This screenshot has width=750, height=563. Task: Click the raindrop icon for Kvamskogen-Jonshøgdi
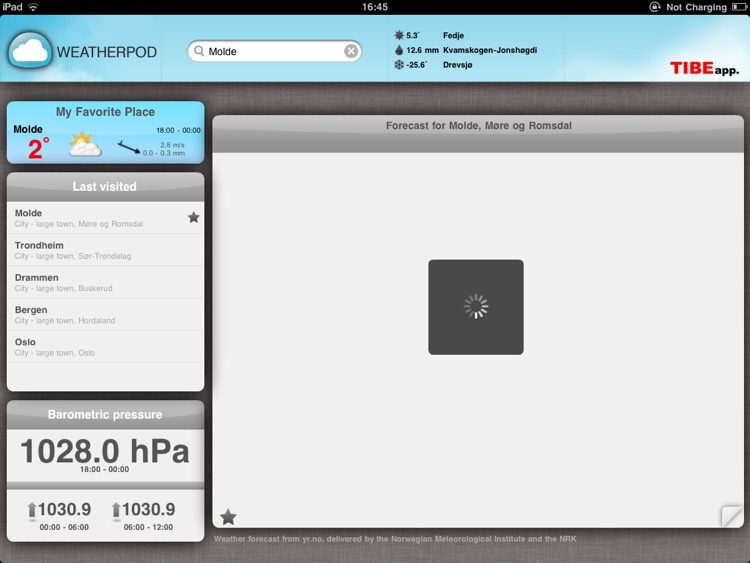click(399, 50)
